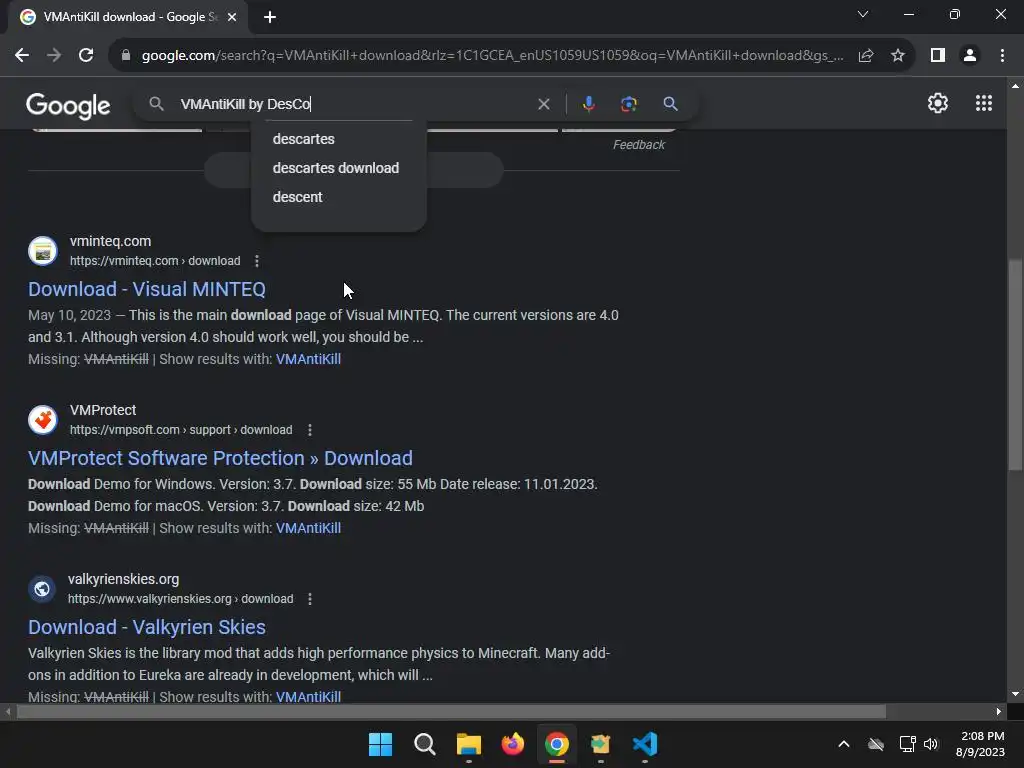Click the Feedback link

click(639, 145)
